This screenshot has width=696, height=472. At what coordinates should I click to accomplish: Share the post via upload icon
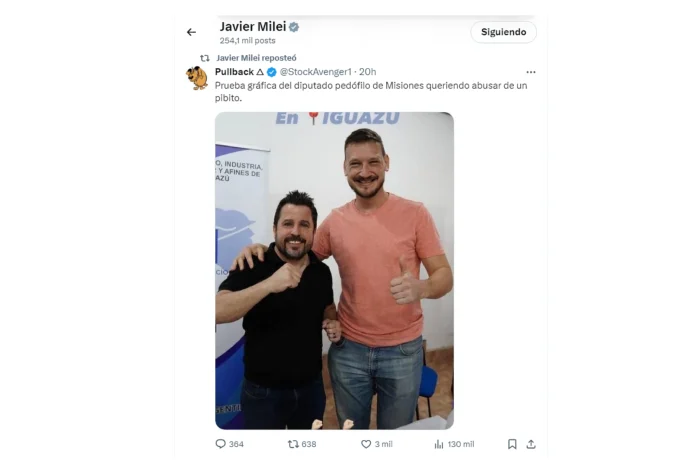point(531,444)
